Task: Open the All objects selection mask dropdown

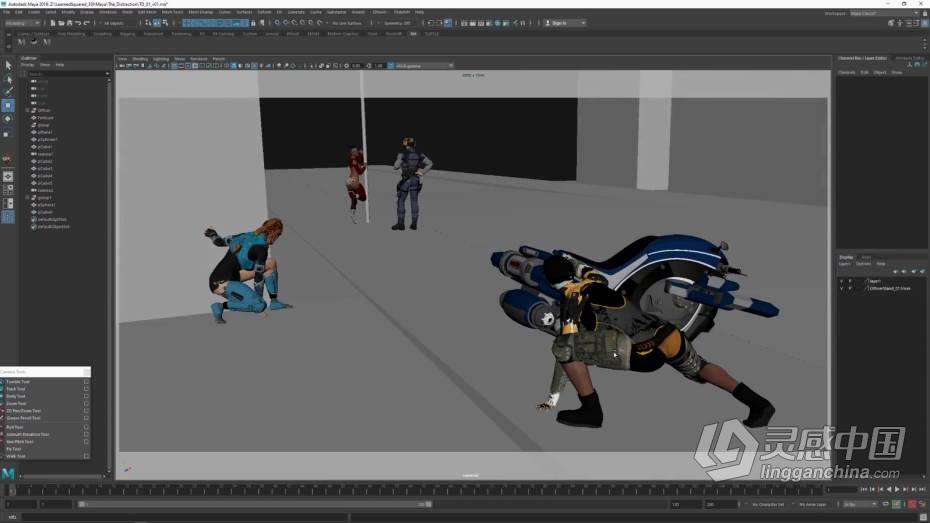Action: (117, 23)
